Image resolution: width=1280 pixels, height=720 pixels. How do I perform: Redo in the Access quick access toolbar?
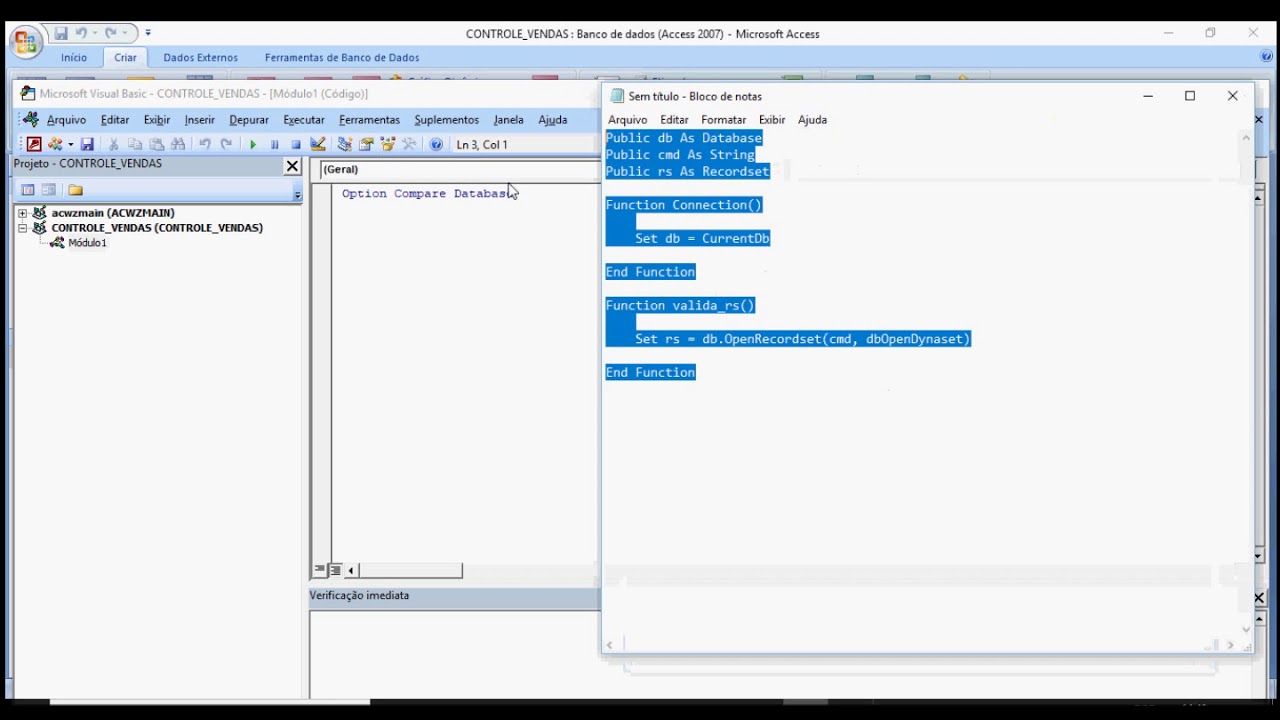click(111, 33)
